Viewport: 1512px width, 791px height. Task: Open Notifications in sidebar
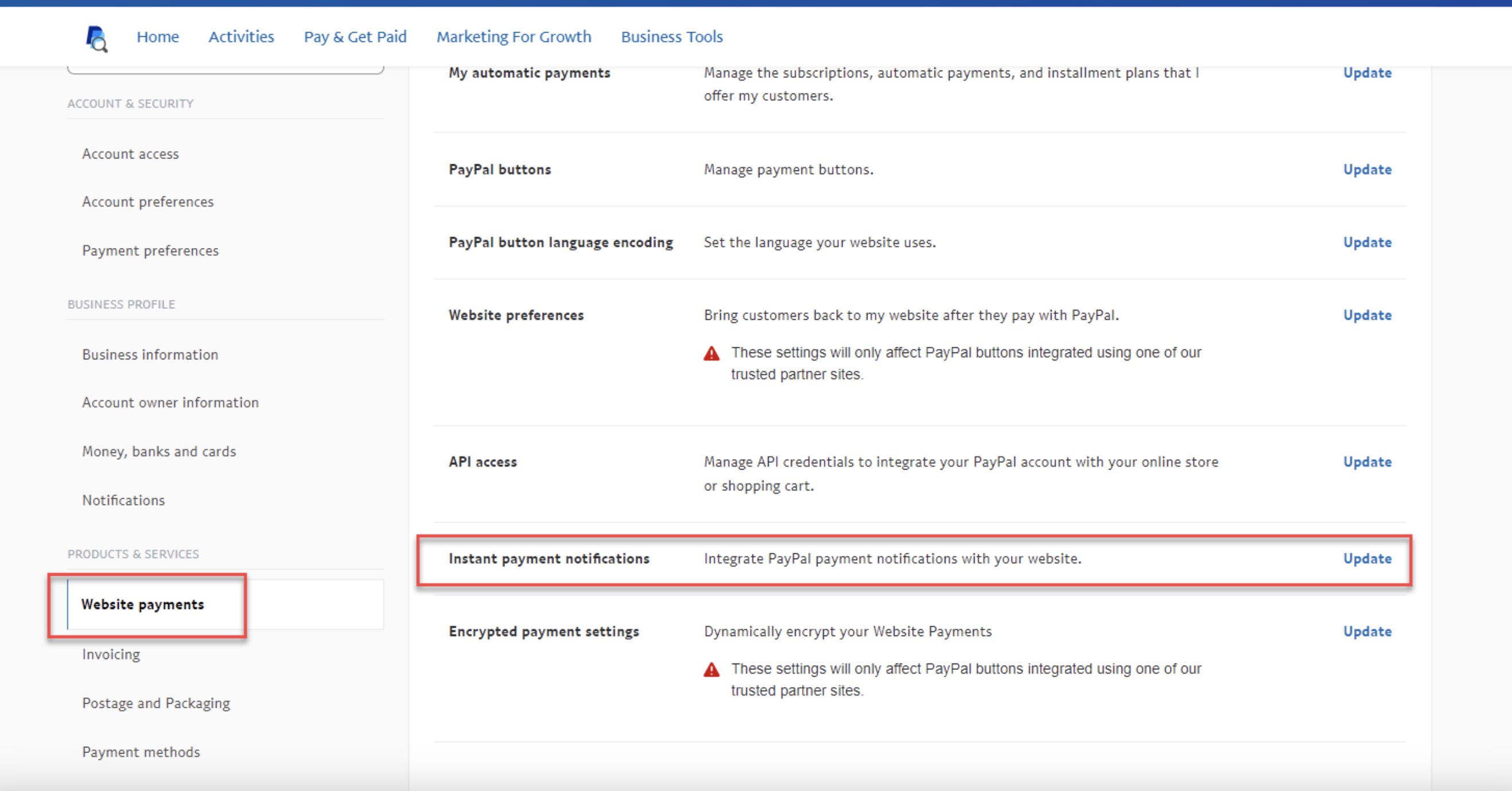point(123,500)
